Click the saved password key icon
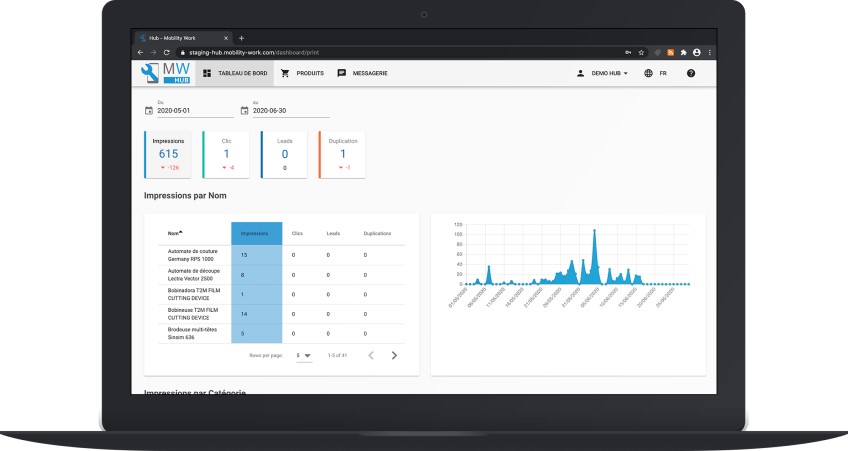Screen dimensions: 848x451 point(628,52)
